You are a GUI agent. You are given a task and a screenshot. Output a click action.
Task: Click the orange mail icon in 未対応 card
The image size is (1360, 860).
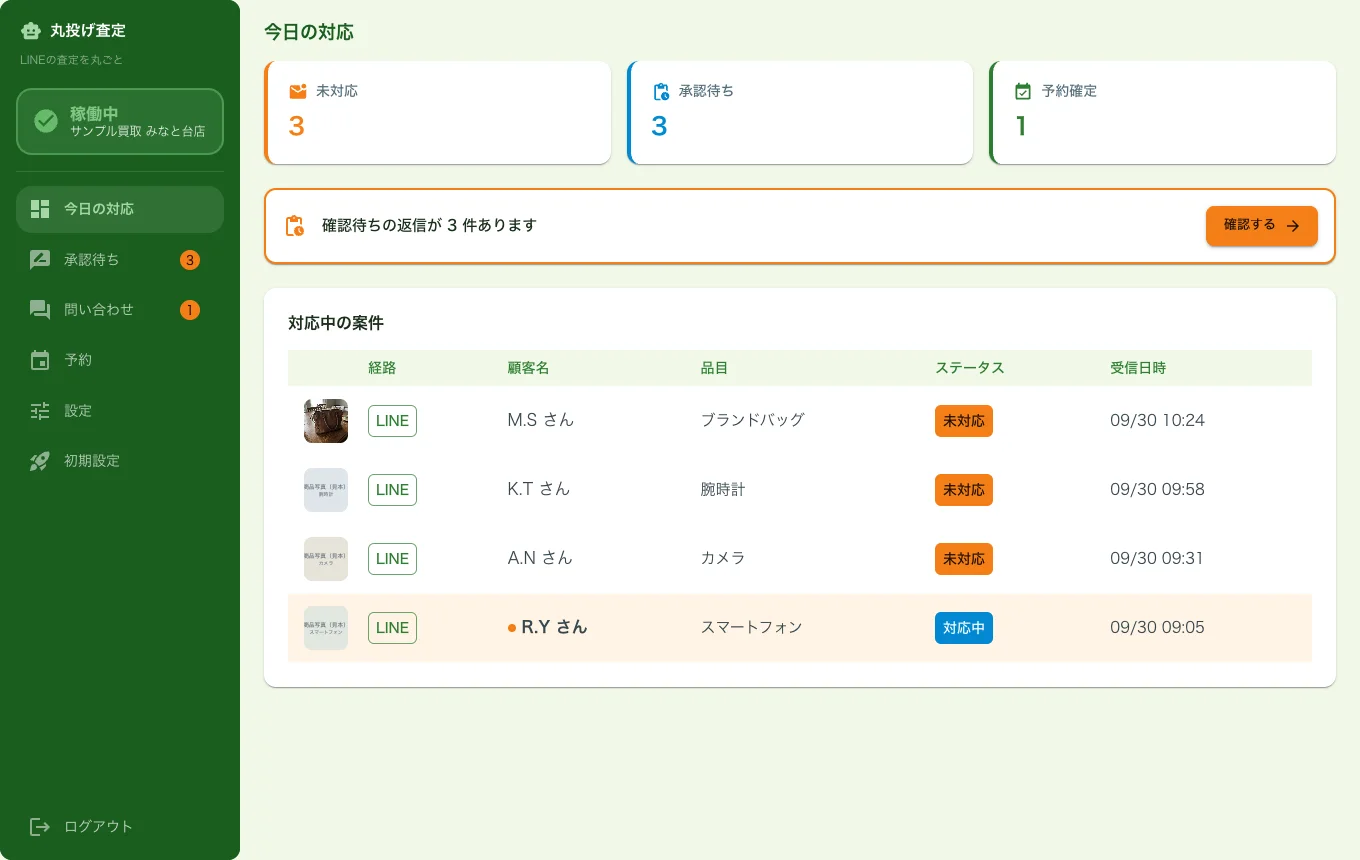pos(297,91)
